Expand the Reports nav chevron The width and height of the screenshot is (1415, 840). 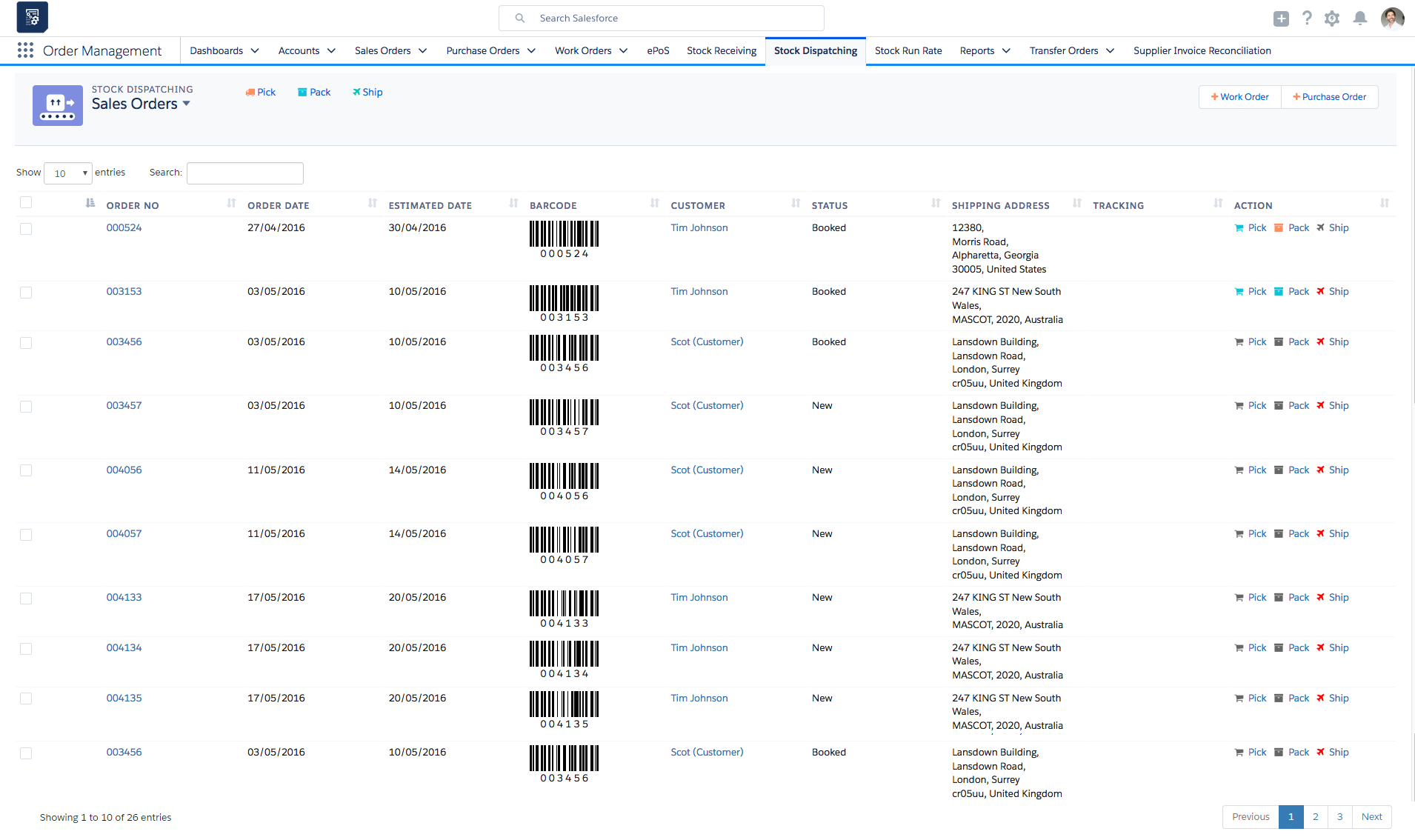1006,51
